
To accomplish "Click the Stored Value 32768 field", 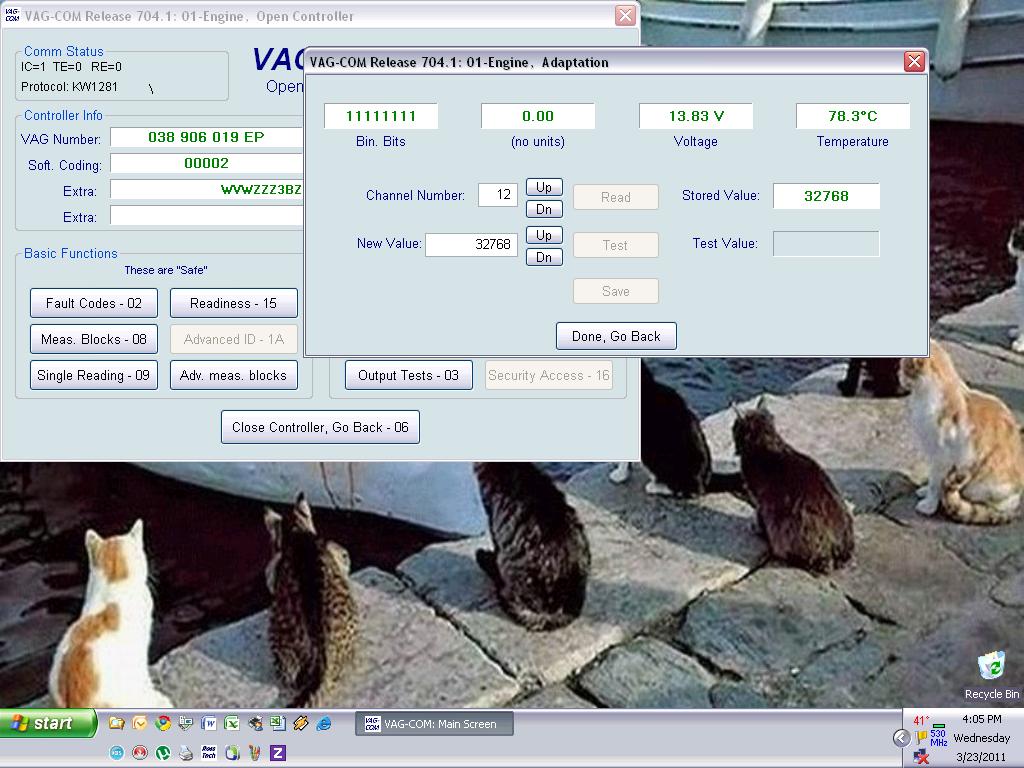I will (x=826, y=196).
